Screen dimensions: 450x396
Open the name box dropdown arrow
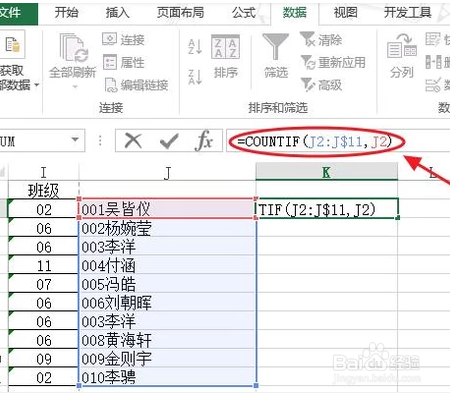pos(75,140)
